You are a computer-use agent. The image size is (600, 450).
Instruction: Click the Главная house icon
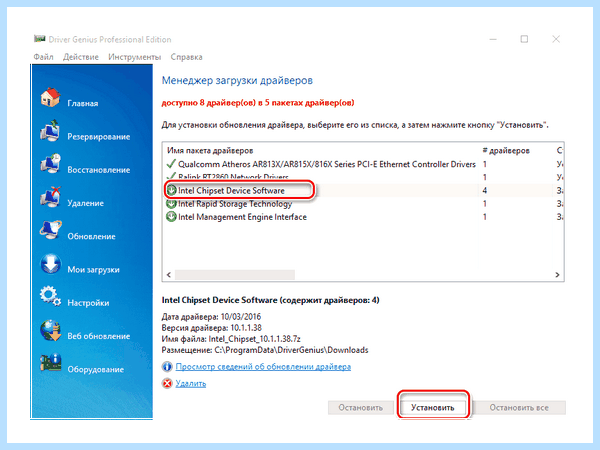50,97
